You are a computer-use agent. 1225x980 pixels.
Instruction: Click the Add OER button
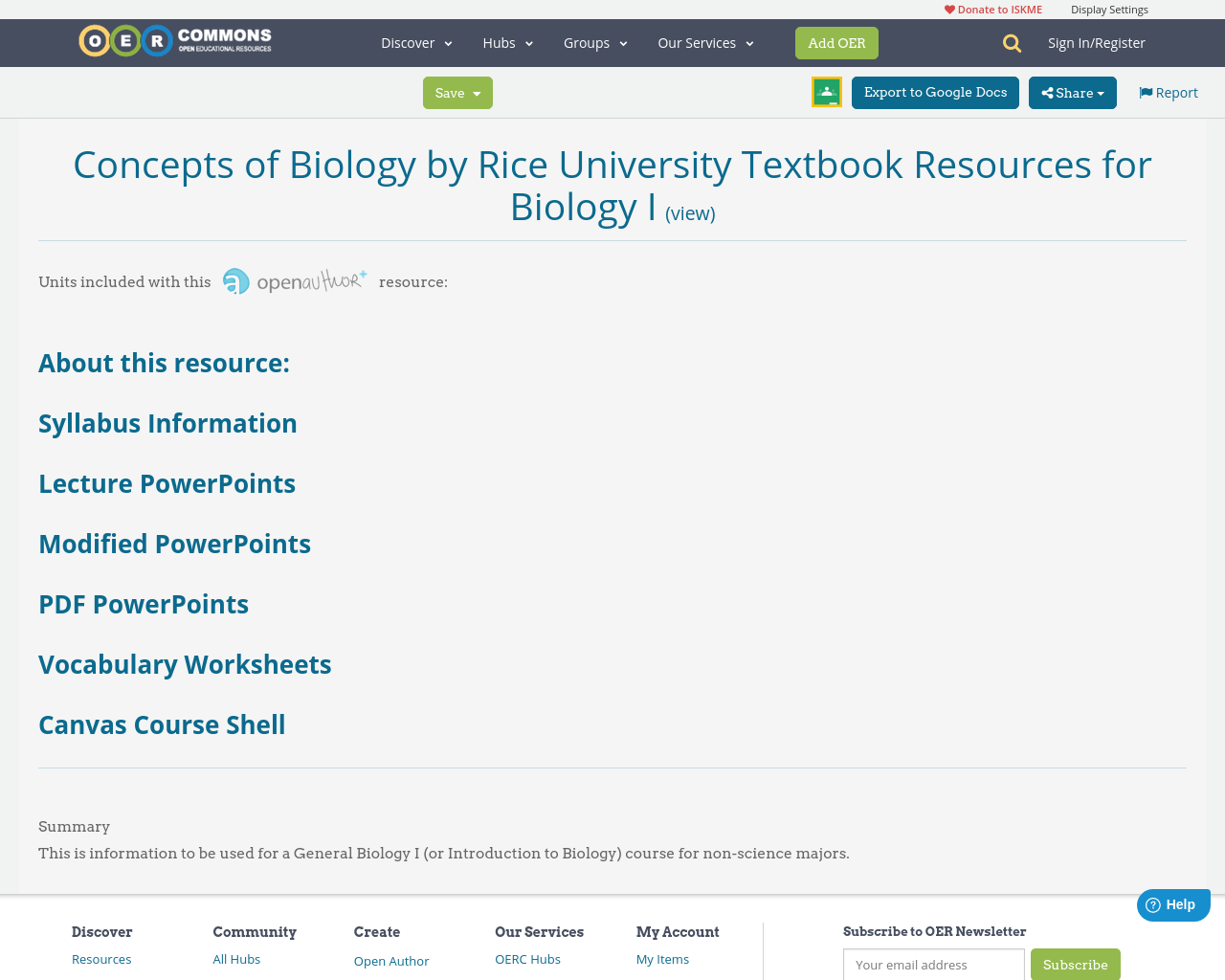(x=836, y=42)
